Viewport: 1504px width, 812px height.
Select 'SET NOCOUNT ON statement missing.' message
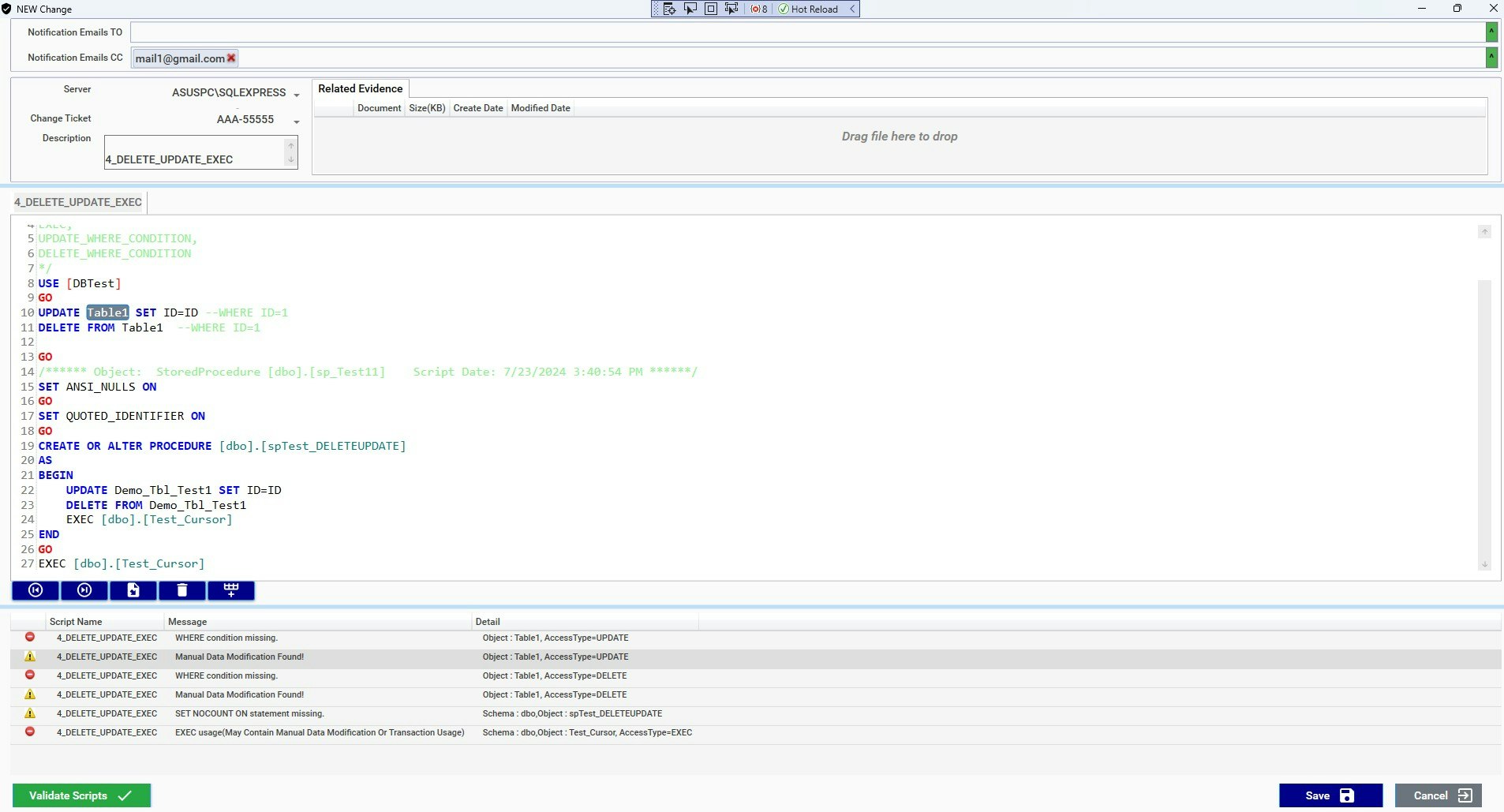point(249,713)
